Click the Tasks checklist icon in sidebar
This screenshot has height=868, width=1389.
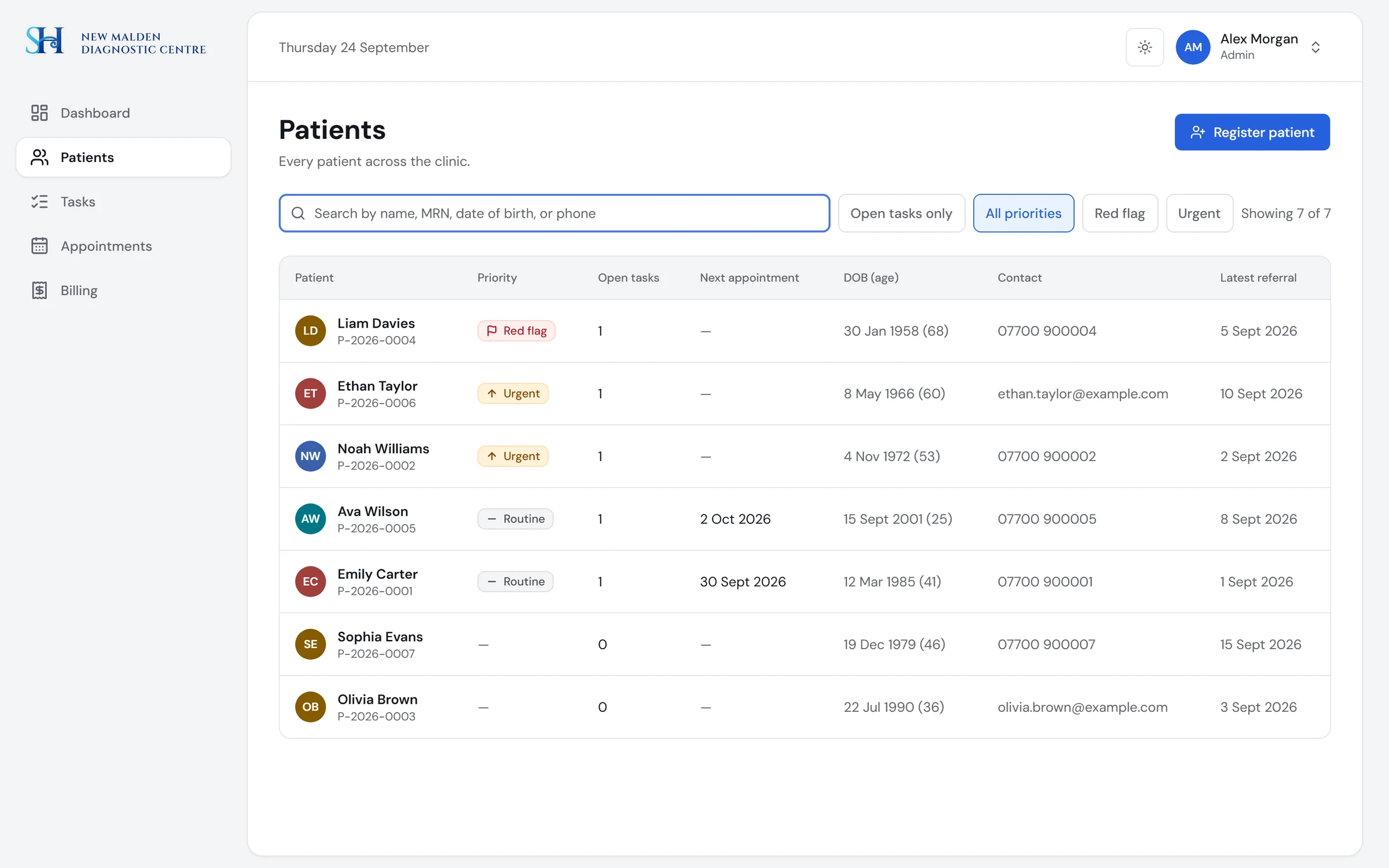[x=39, y=201]
